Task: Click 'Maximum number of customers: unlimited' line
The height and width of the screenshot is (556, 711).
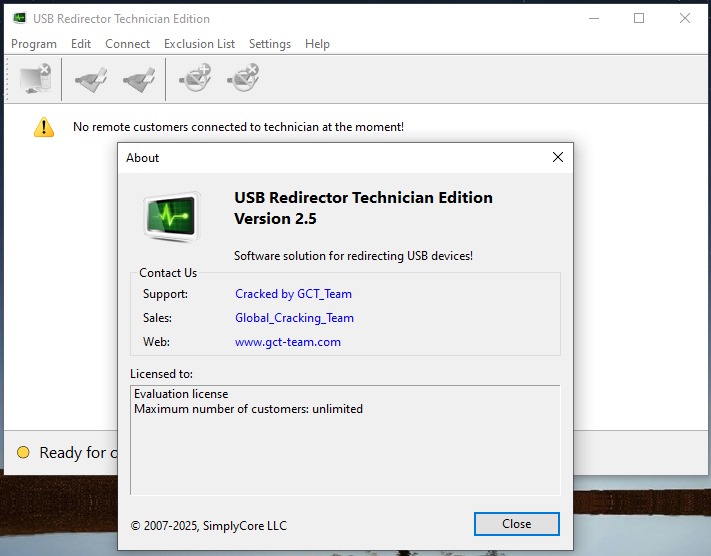Action: click(x=248, y=409)
